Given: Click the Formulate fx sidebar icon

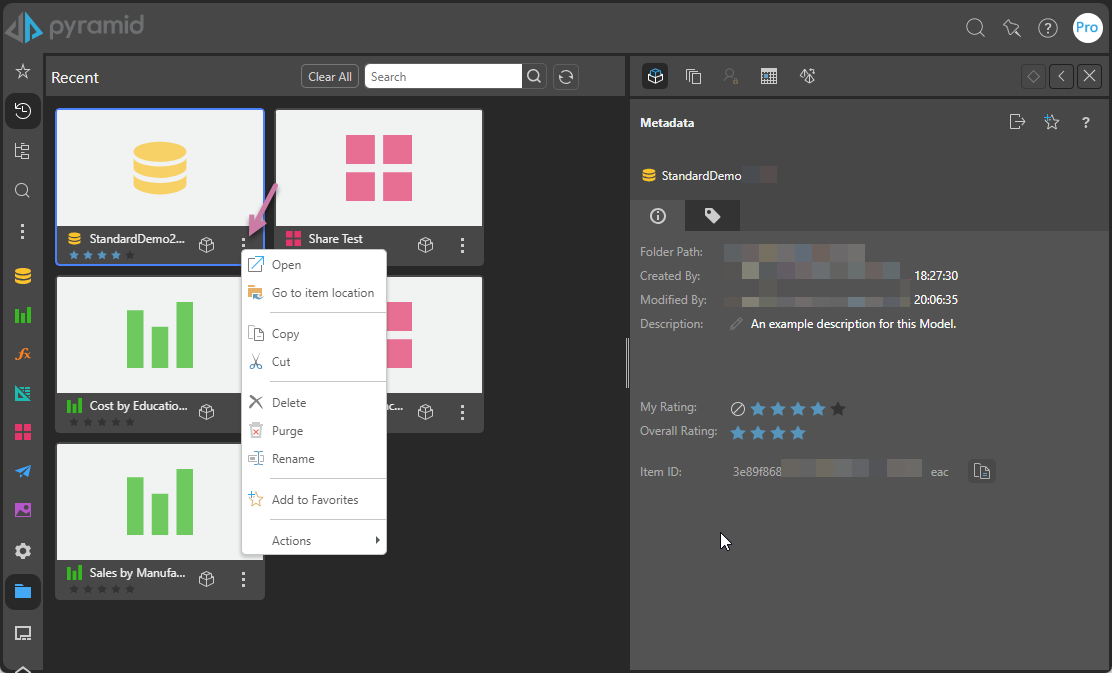Looking at the screenshot, I should click(23, 354).
